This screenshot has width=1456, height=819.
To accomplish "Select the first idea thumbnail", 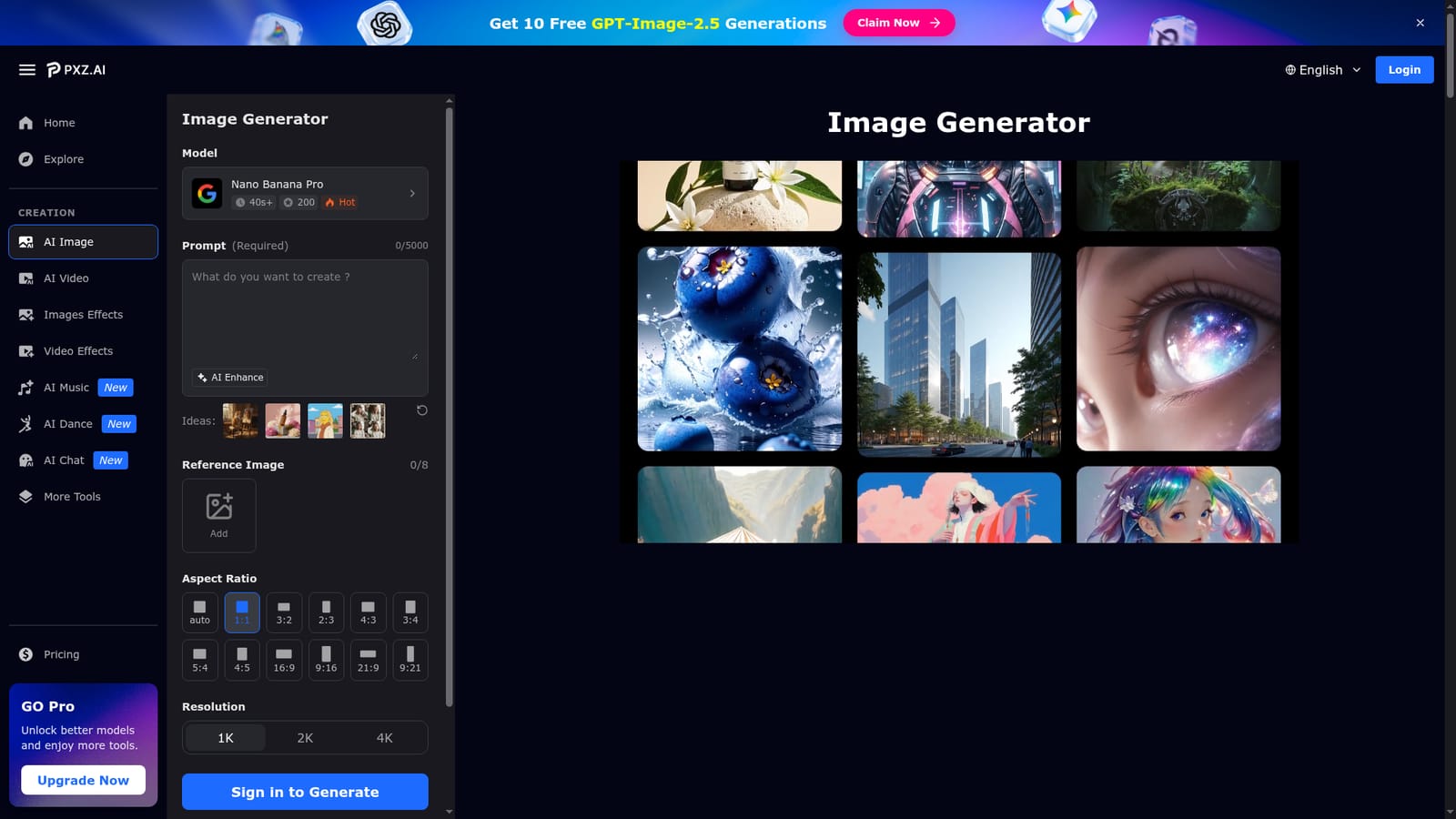I will click(240, 420).
